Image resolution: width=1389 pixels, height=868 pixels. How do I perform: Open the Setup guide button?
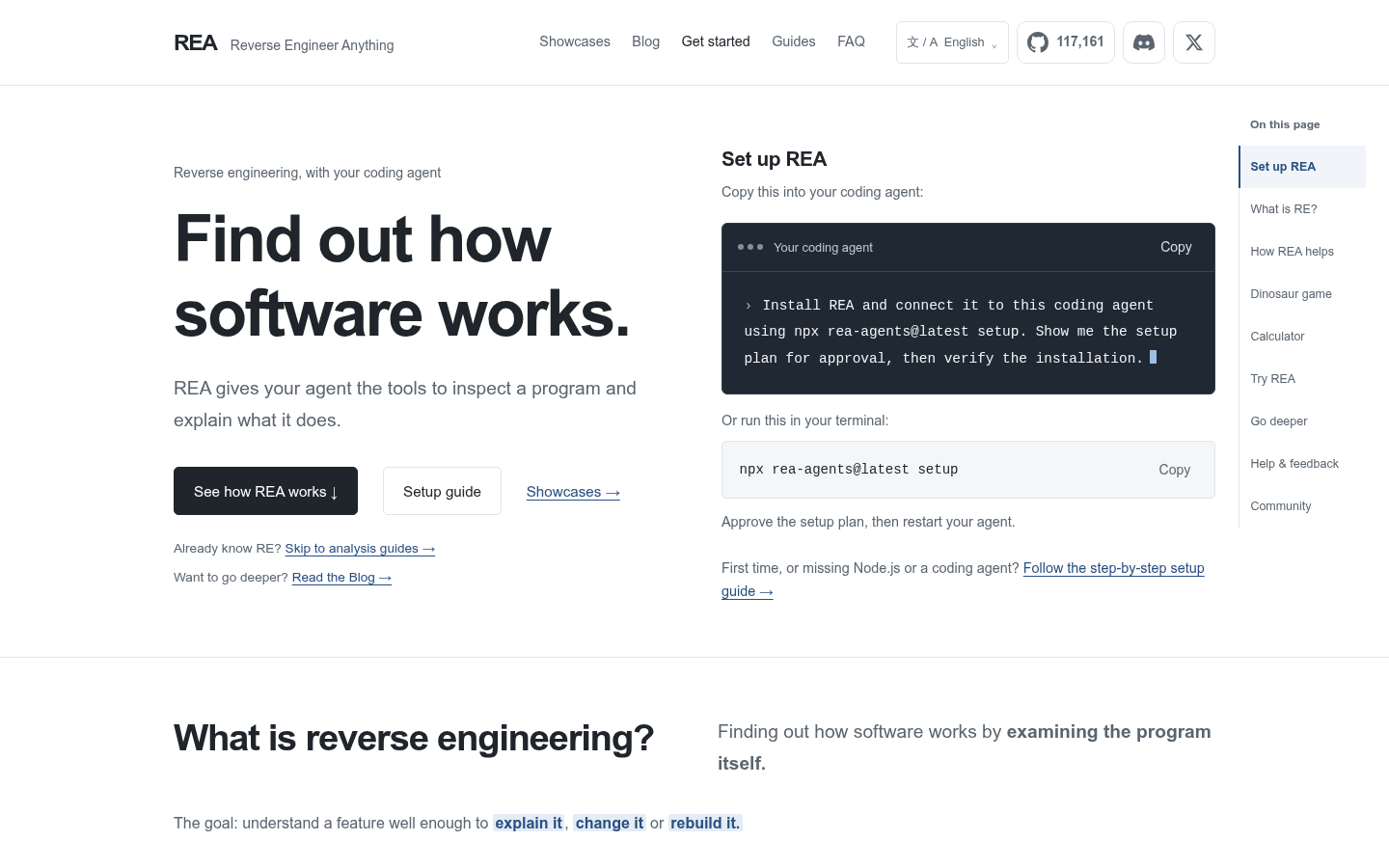tap(442, 491)
